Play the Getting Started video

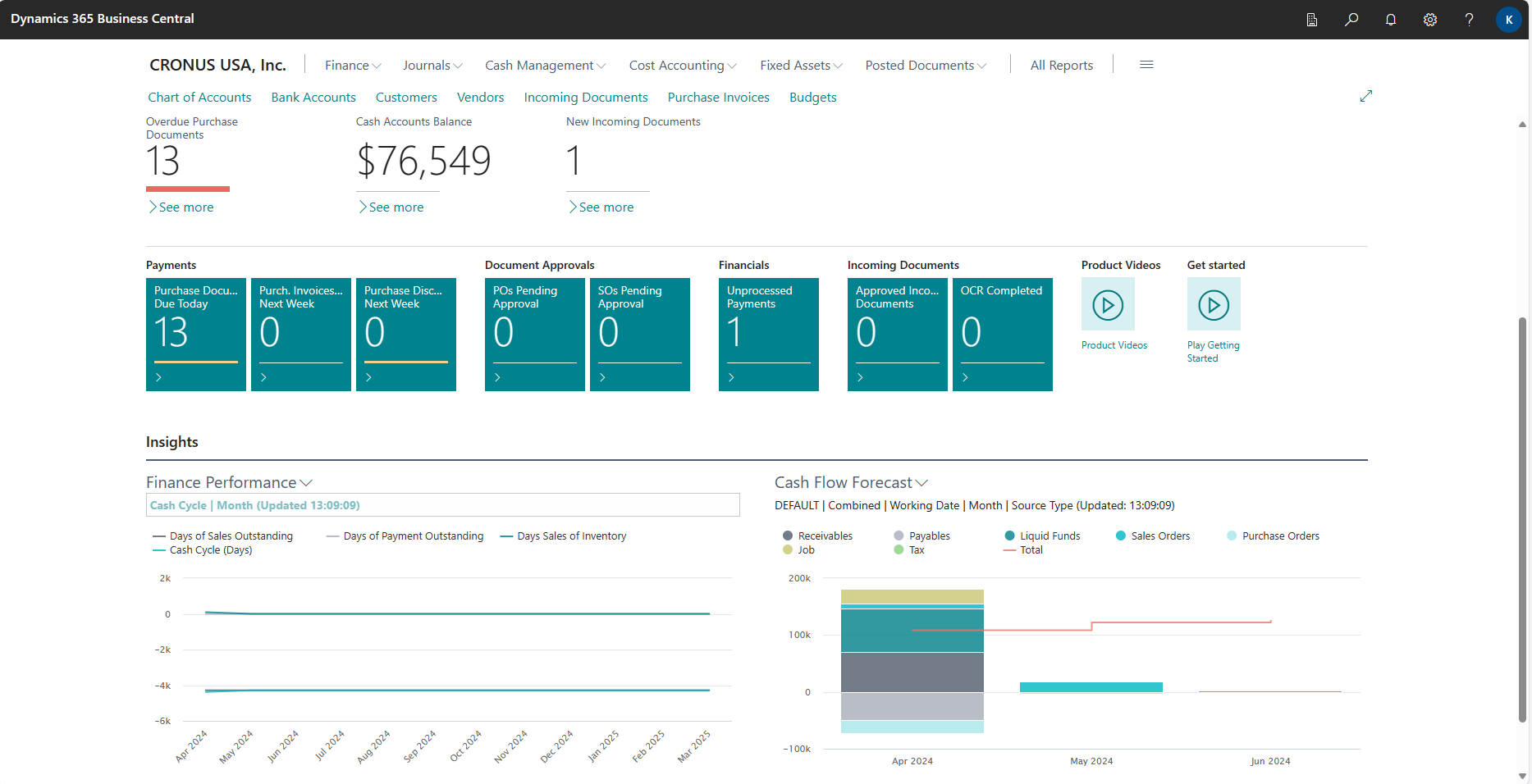[1214, 304]
